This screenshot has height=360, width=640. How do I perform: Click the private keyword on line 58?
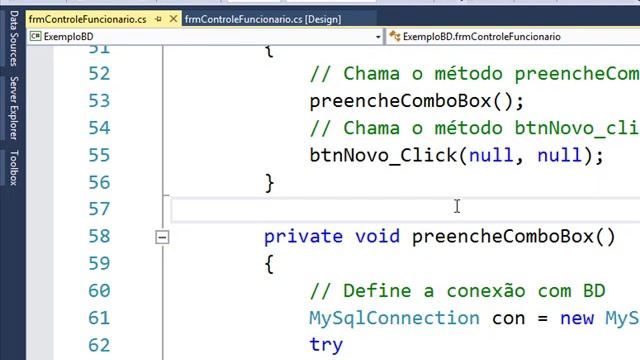303,237
